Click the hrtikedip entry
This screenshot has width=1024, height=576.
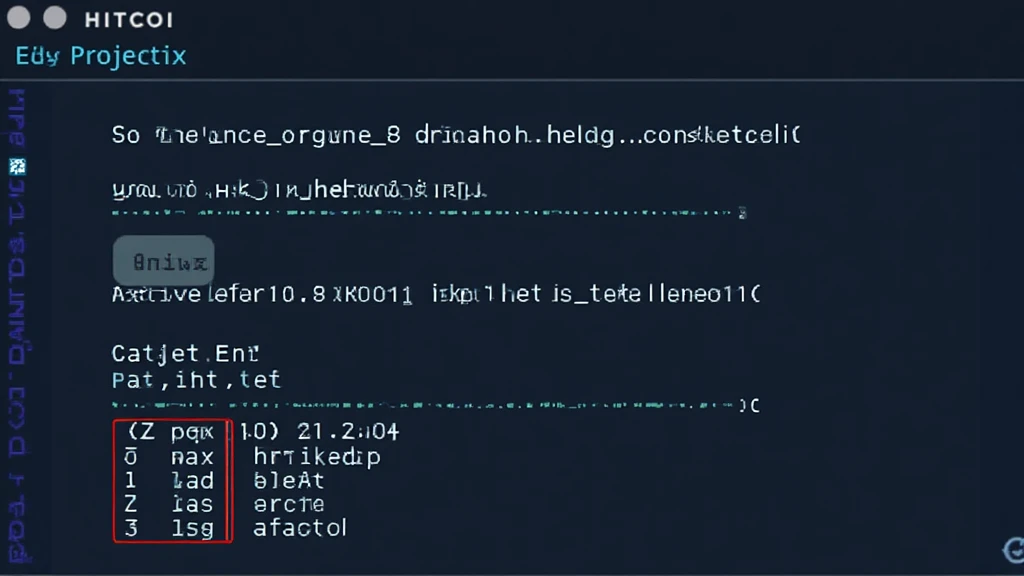click(317, 457)
